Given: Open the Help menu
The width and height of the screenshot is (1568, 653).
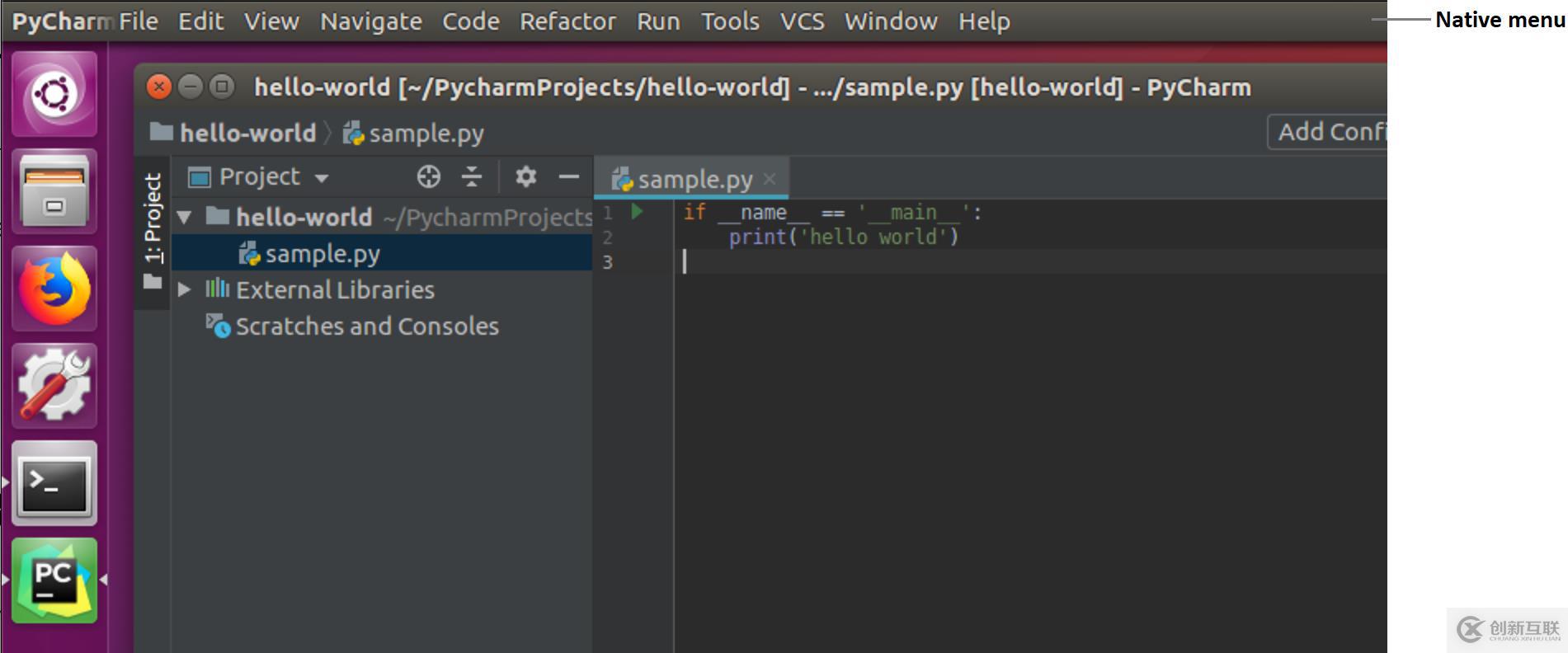Looking at the screenshot, I should pos(984,21).
